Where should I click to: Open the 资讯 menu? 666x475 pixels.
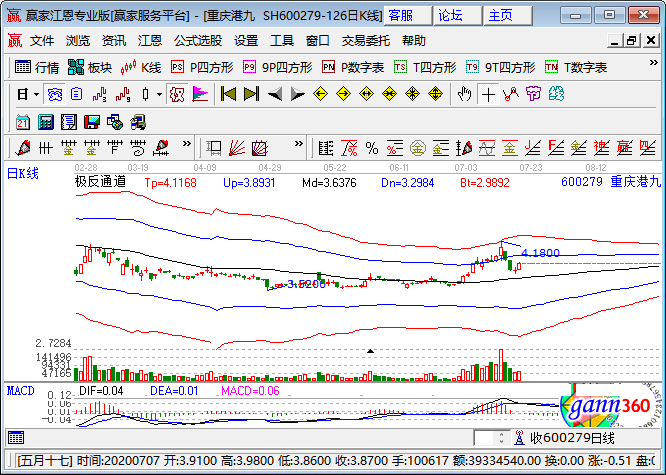point(114,41)
